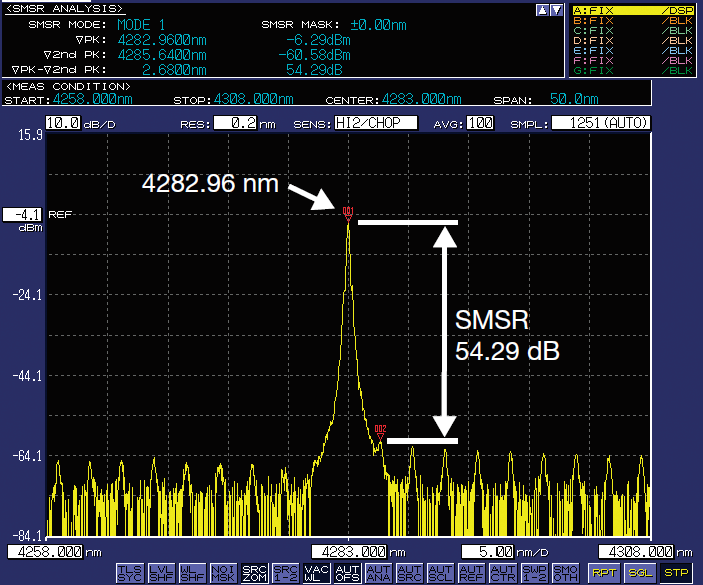The image size is (703, 585).
Task: Select green trace G:FIX entry
Action: tap(631, 70)
